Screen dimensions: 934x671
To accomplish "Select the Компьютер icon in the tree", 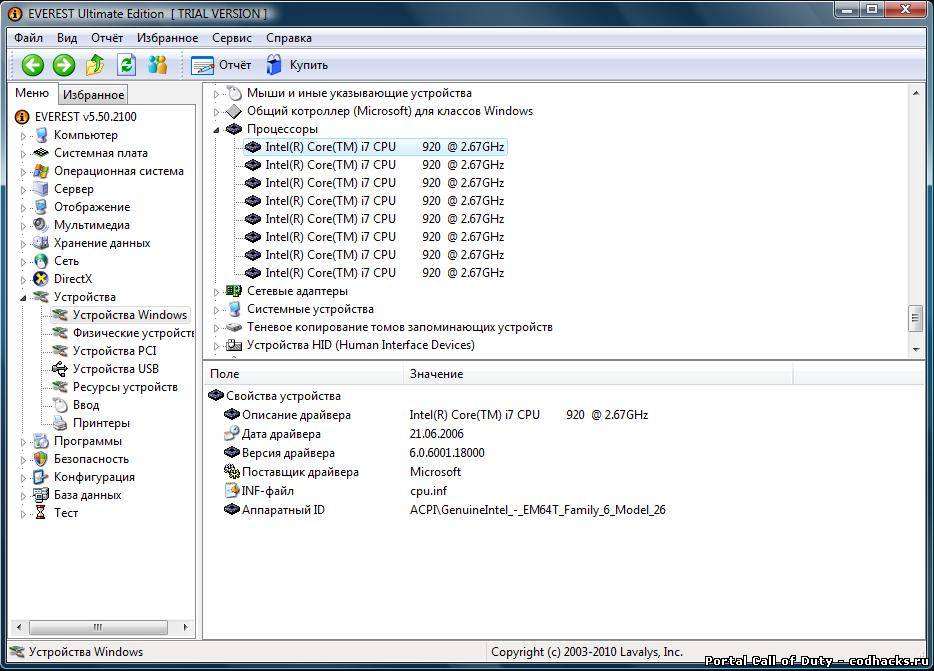I will coord(41,135).
